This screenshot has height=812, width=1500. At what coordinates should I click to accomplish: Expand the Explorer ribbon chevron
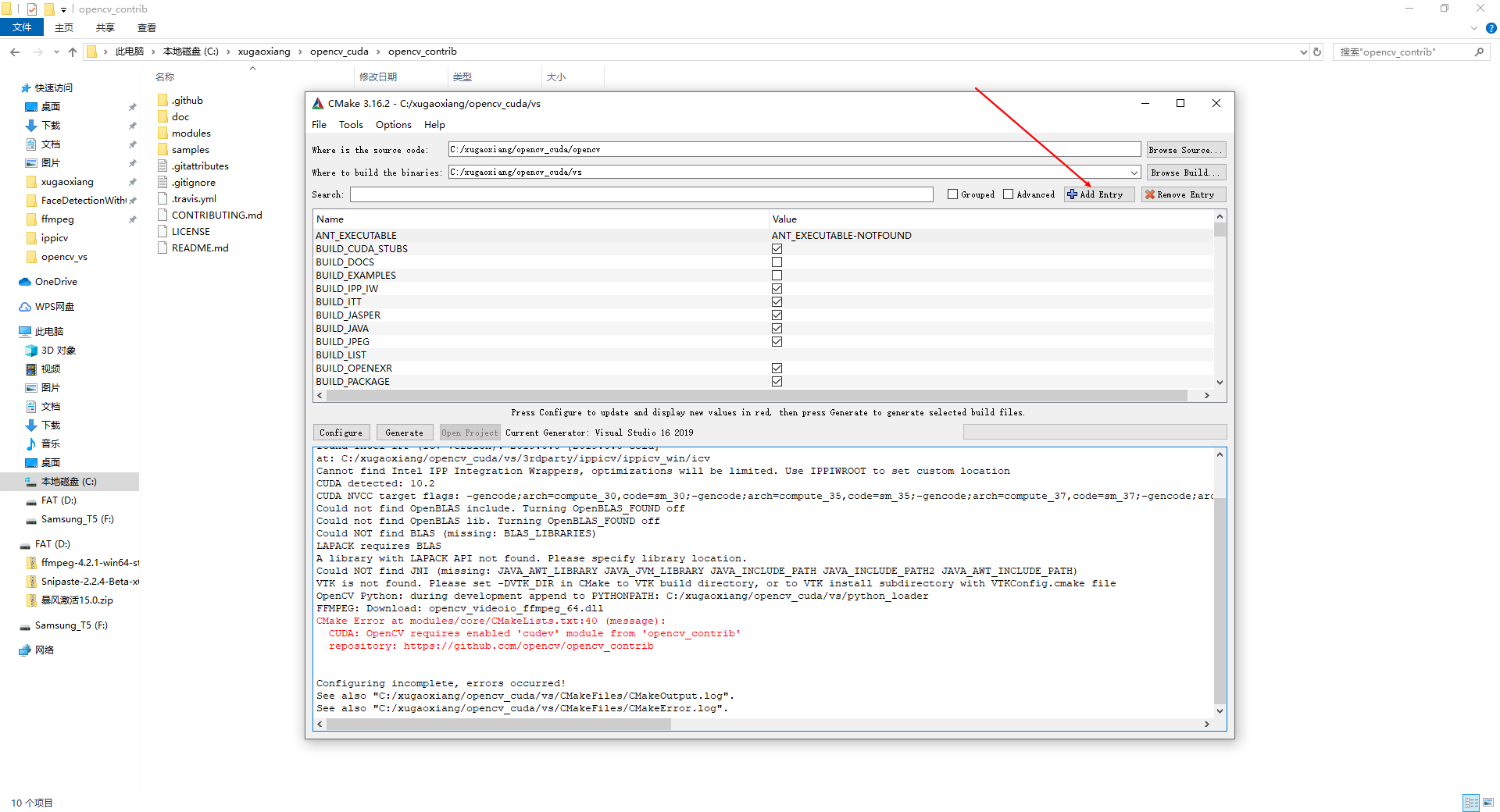pyautogui.click(x=1473, y=28)
